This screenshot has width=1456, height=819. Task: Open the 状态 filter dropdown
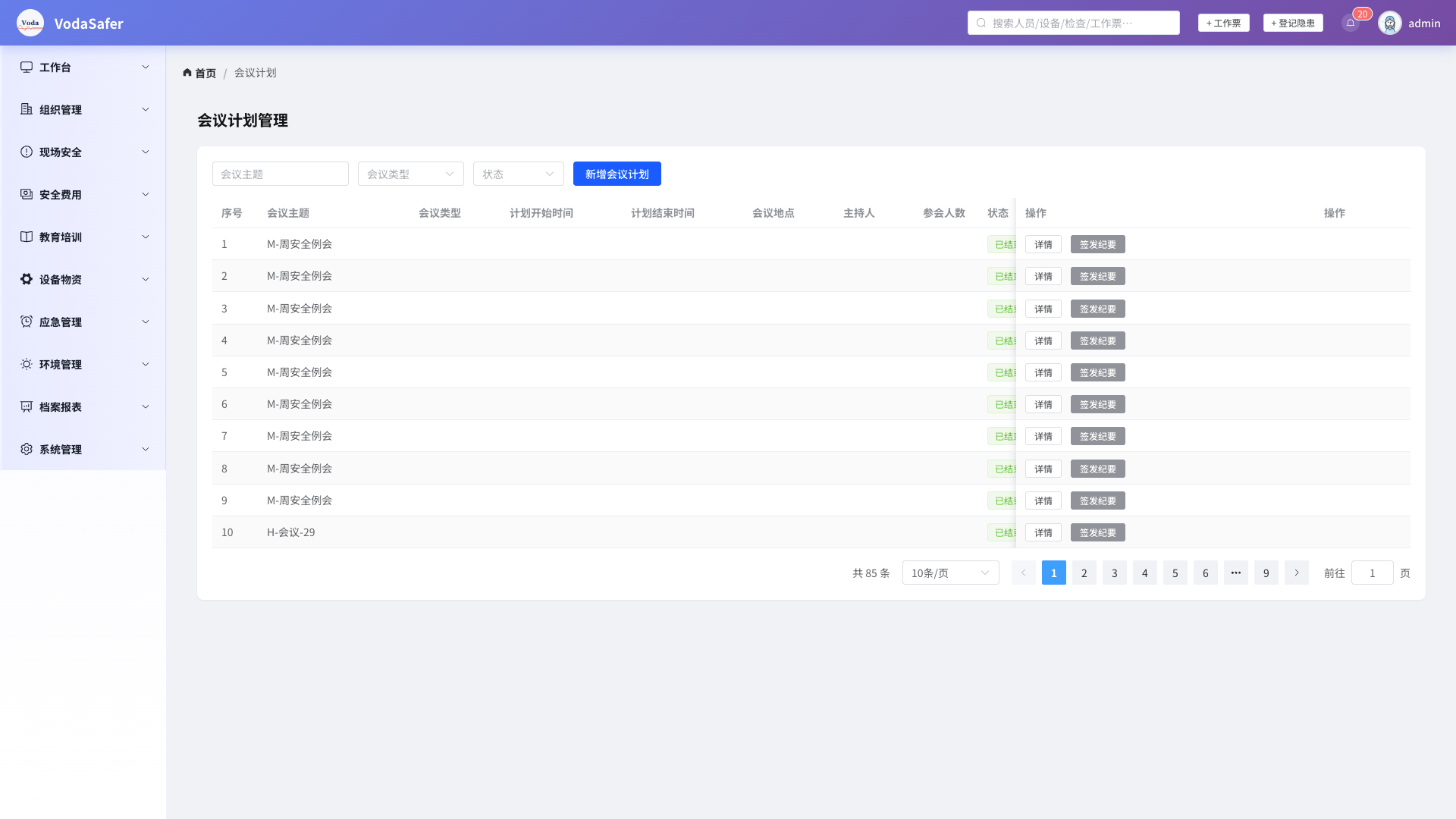tap(519, 174)
